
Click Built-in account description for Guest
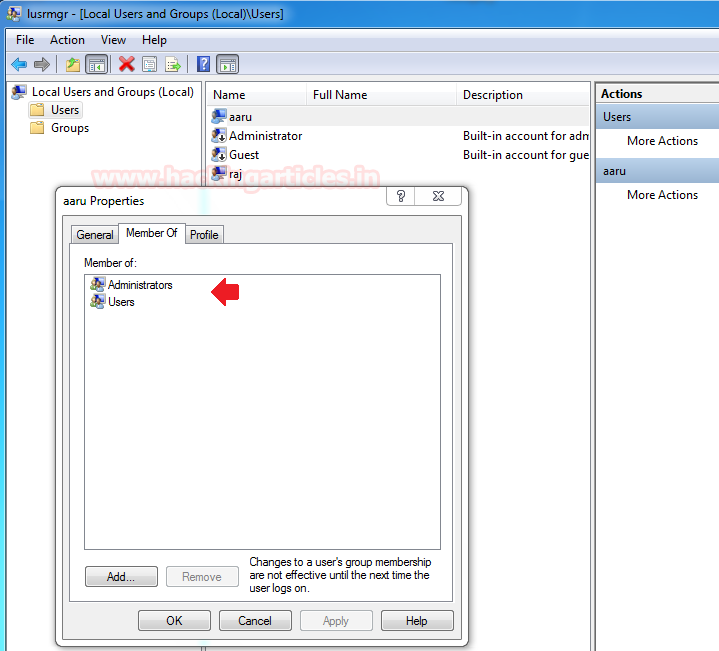click(x=525, y=155)
